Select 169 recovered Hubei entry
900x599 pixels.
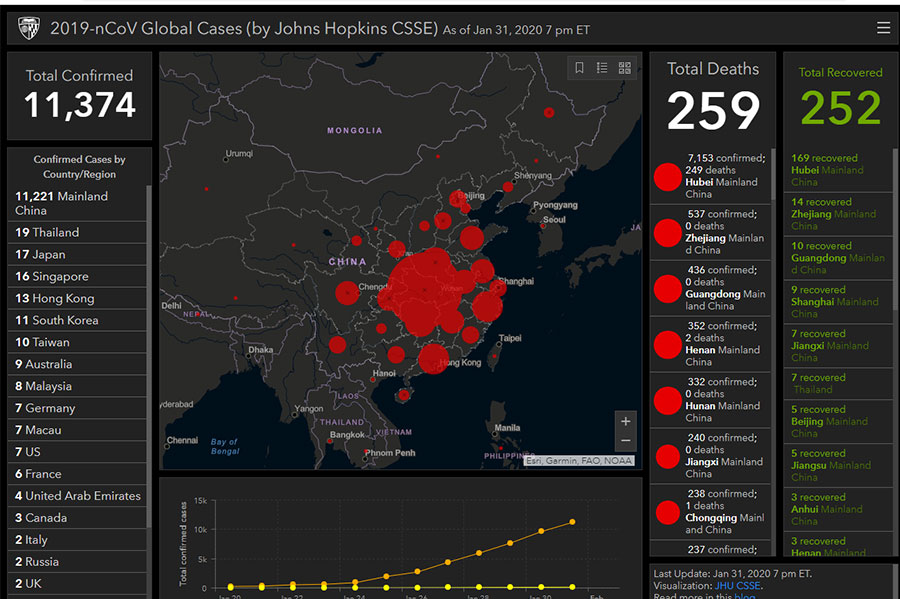coord(838,170)
